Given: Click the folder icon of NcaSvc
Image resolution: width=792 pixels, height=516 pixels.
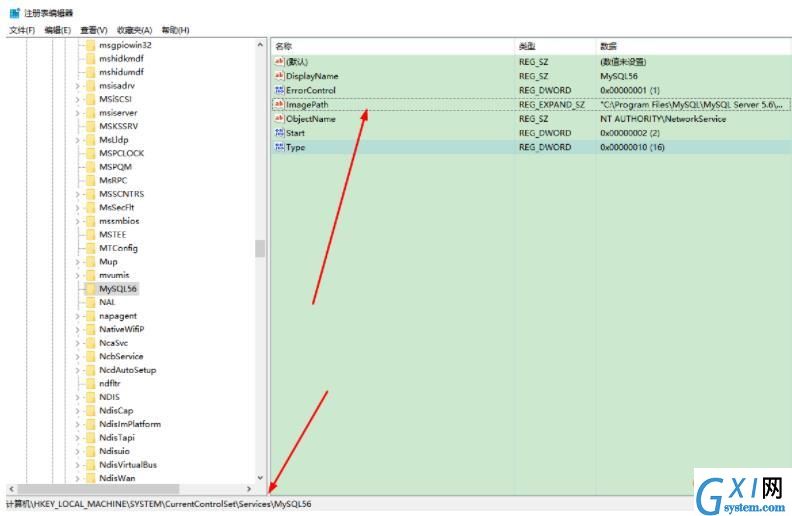Looking at the screenshot, I should [90, 343].
